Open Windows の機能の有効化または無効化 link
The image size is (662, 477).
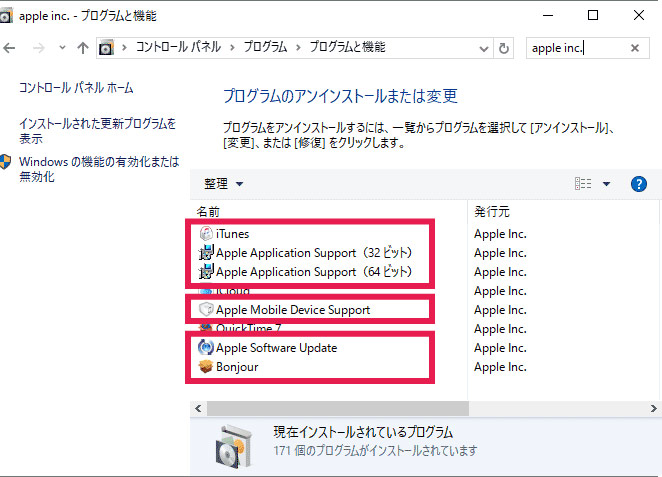[x=99, y=169]
